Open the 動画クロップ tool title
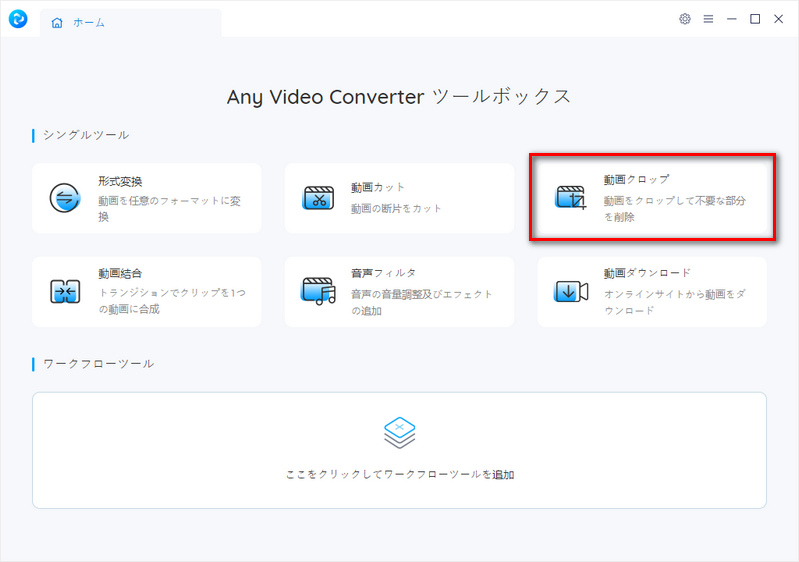The height and width of the screenshot is (562, 799). (x=636, y=179)
